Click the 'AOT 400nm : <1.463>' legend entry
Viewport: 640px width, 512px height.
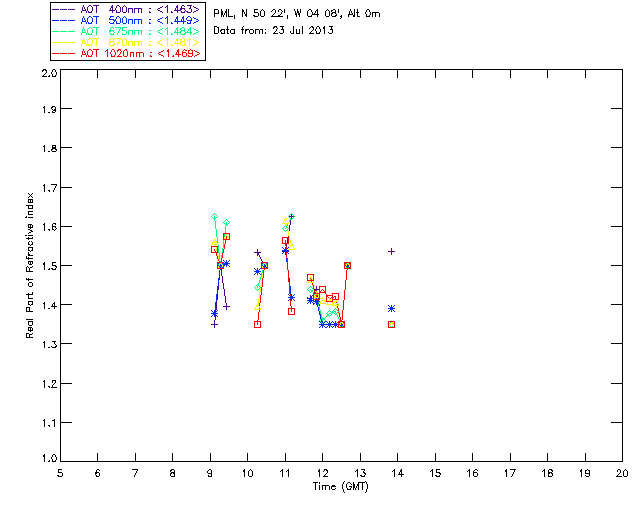click(127, 9)
